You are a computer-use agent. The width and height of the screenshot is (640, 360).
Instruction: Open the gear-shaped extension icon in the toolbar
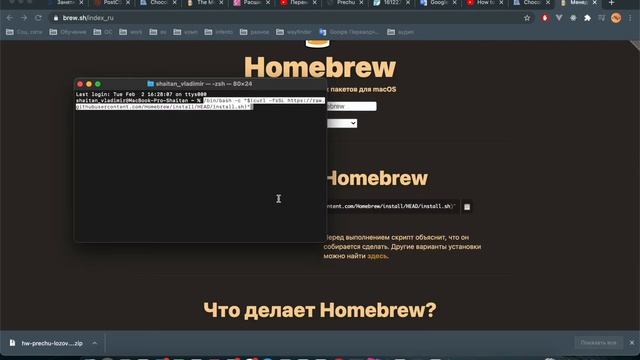pos(573,18)
